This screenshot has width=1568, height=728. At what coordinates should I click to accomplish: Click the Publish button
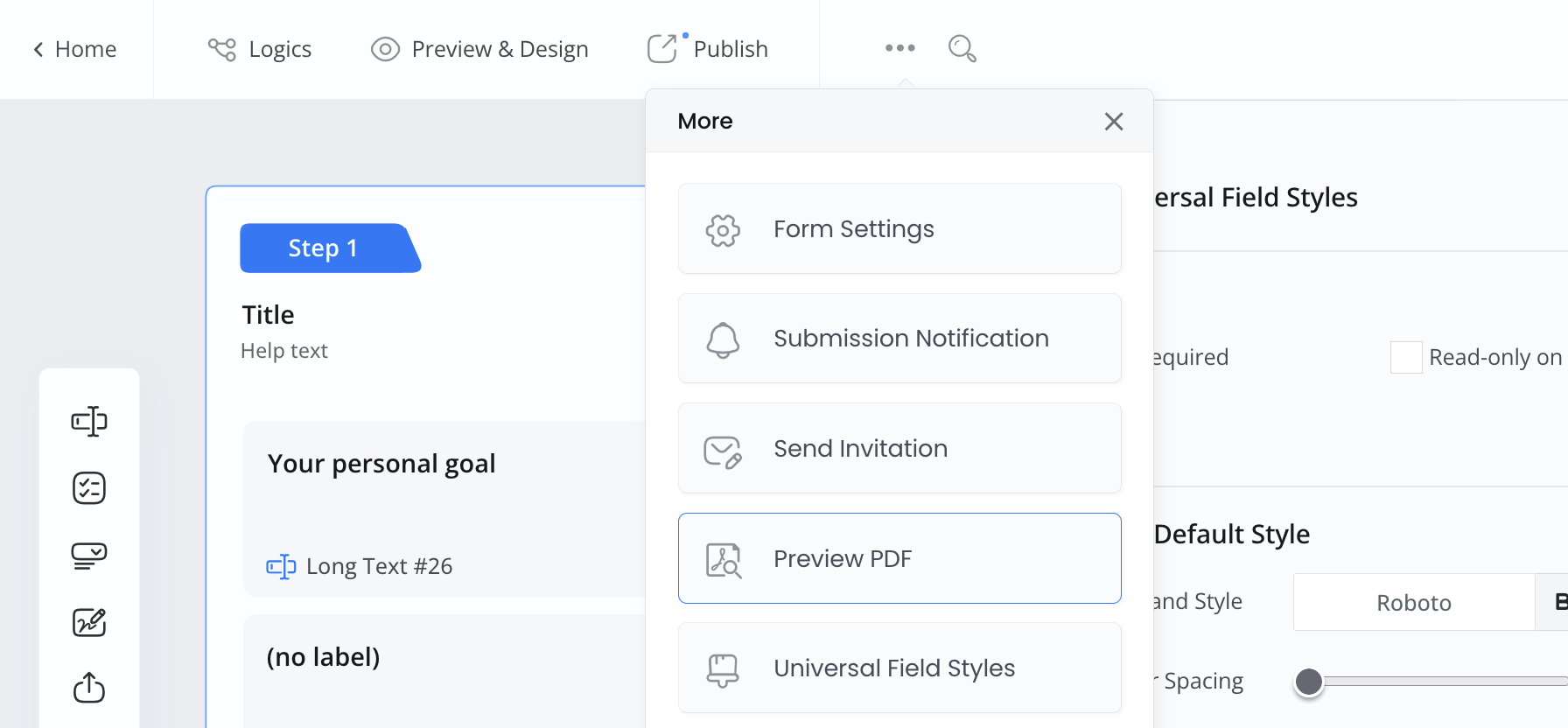[708, 49]
